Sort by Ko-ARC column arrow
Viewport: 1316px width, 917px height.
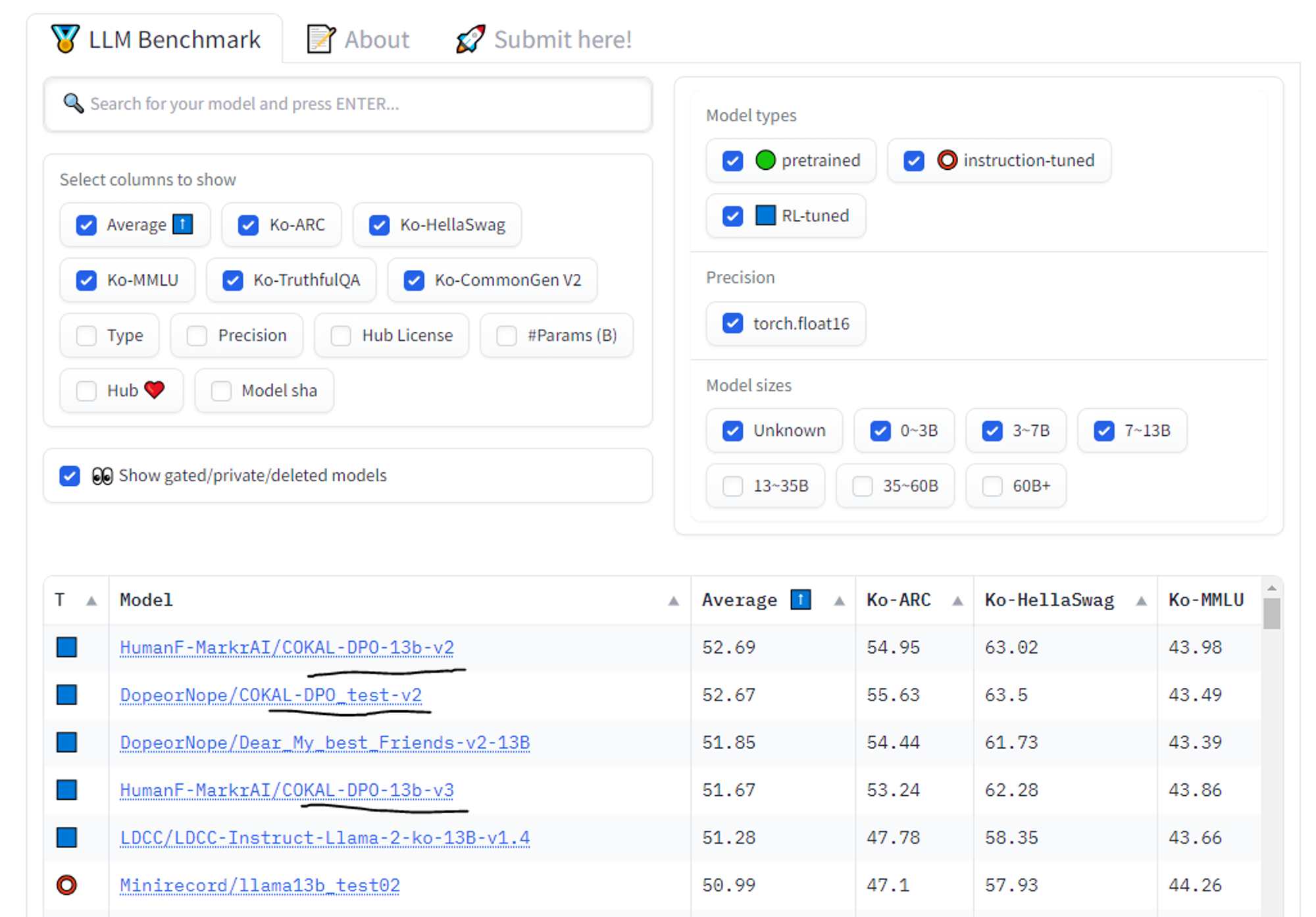point(957,600)
